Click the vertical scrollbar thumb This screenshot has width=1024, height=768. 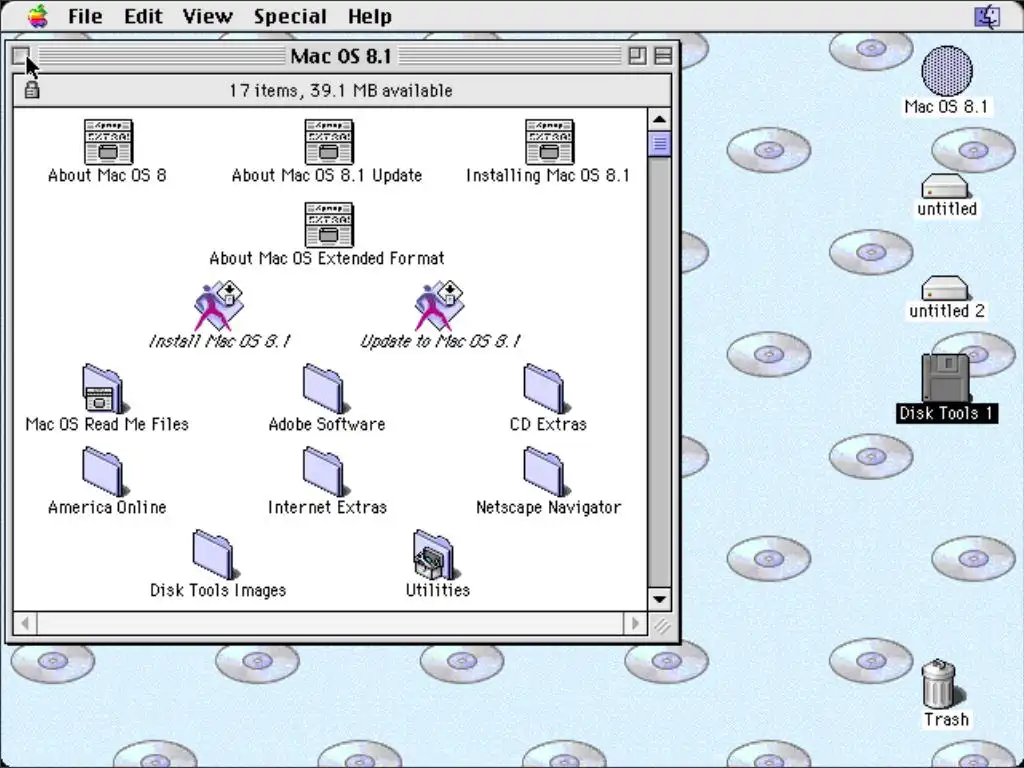pyautogui.click(x=660, y=144)
